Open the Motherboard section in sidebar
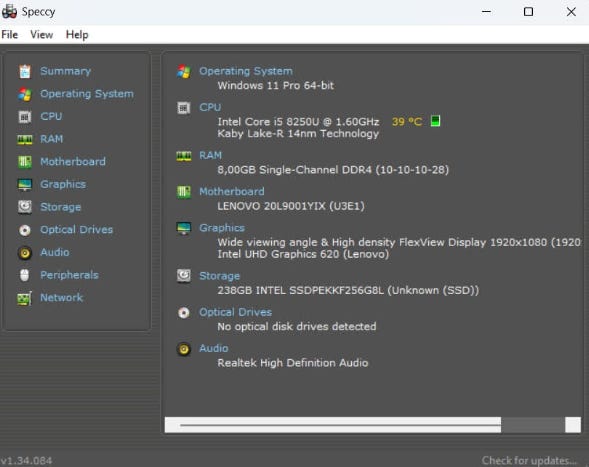This screenshot has height=467, width=589. pos(73,162)
